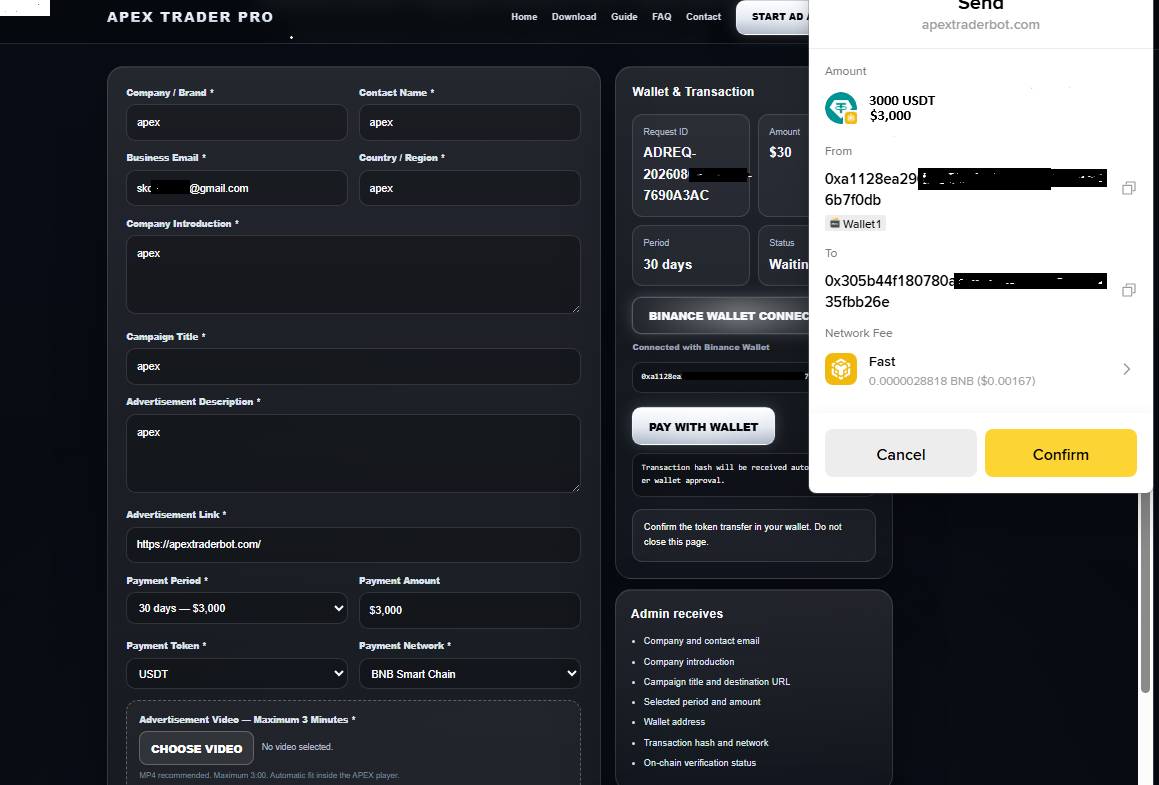The height and width of the screenshot is (785, 1159).
Task: Open network fee options chevron
Action: click(1126, 369)
